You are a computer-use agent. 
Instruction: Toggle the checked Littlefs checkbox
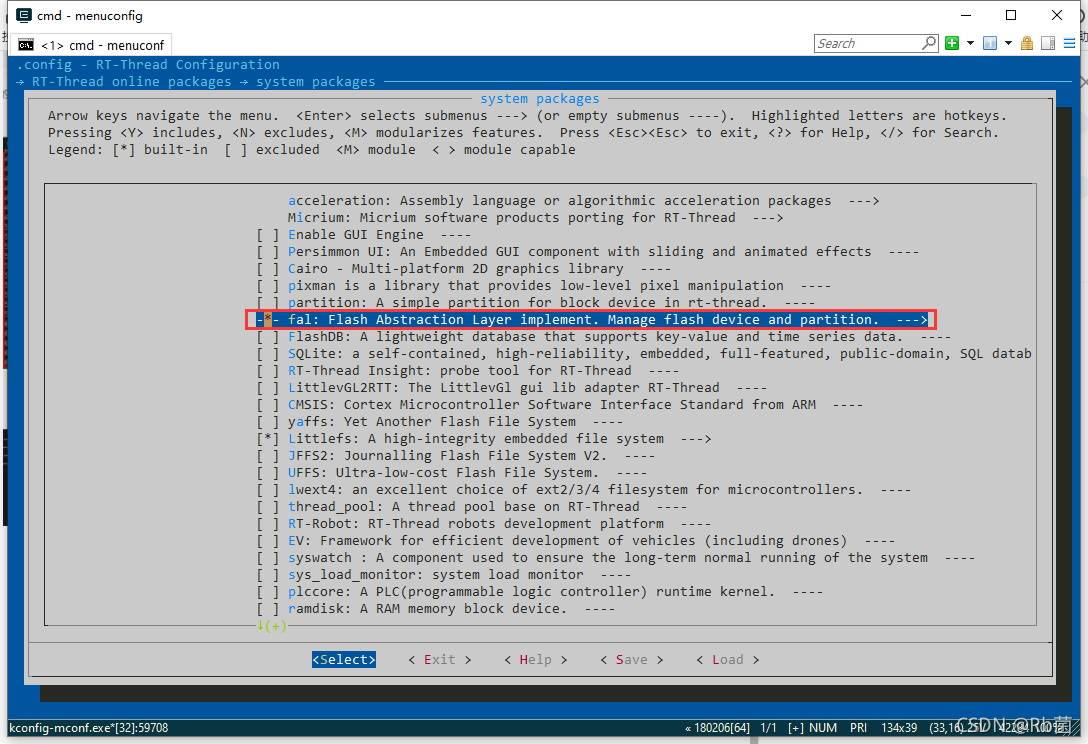click(x=268, y=439)
